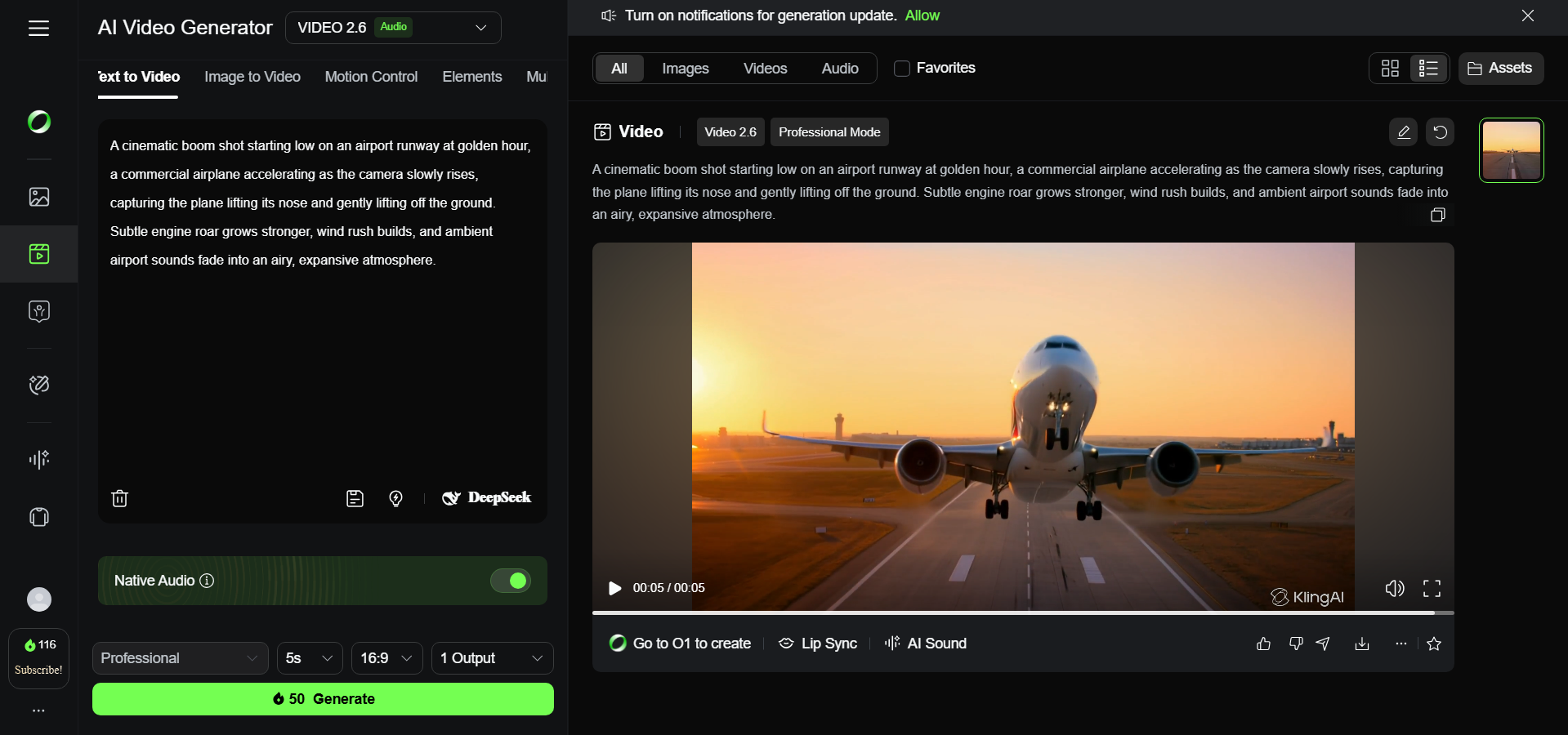The height and width of the screenshot is (735, 1568).
Task: Open Lip Sync for this video
Action: 818,644
